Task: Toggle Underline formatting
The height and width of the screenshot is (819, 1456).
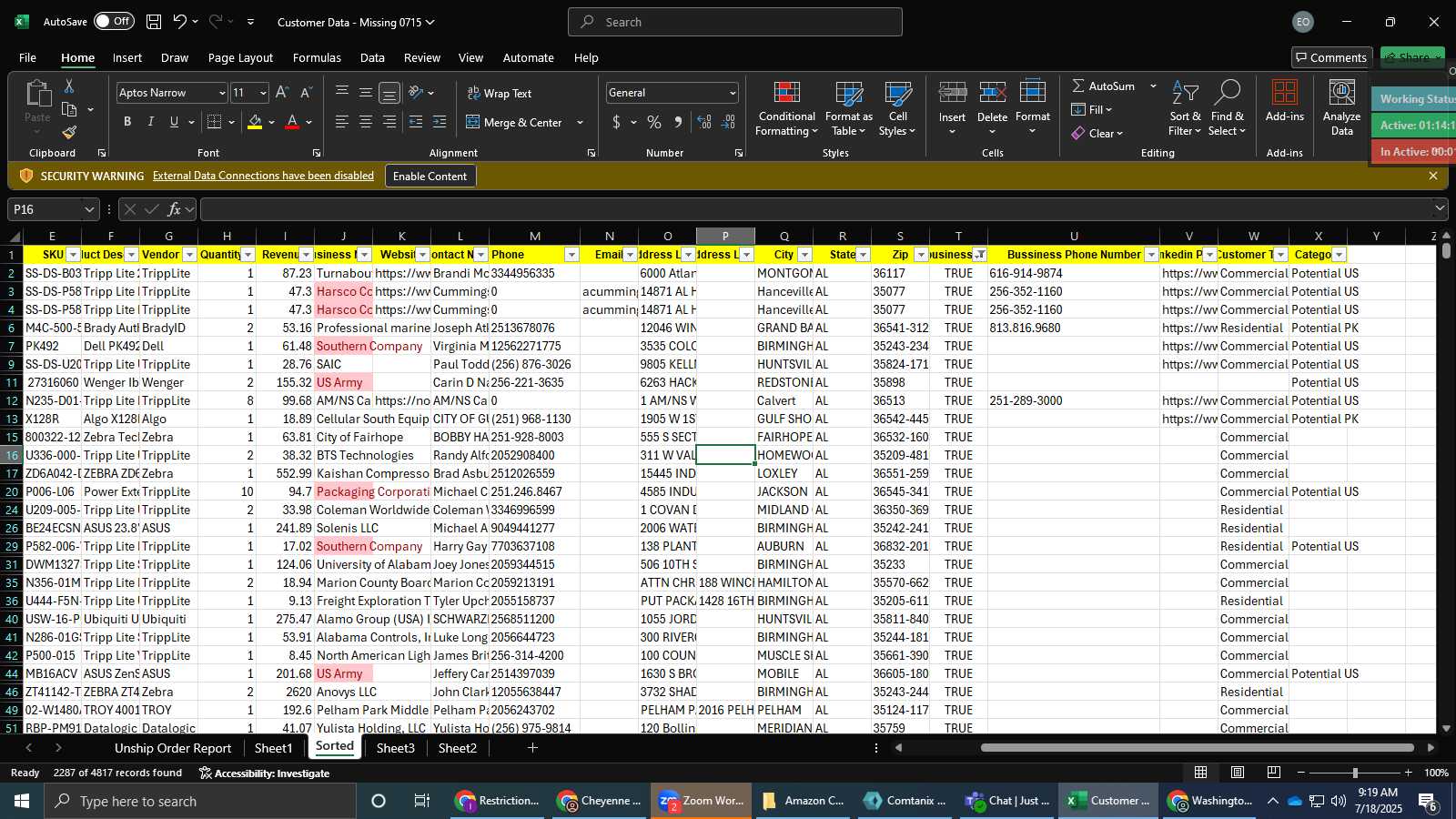Action: [174, 122]
